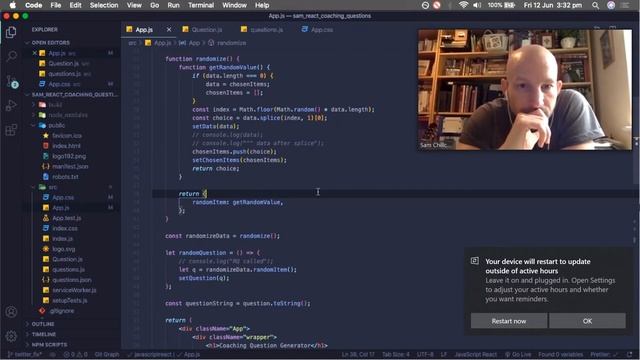Click the randomize breadcrumb item

click(x=231, y=43)
